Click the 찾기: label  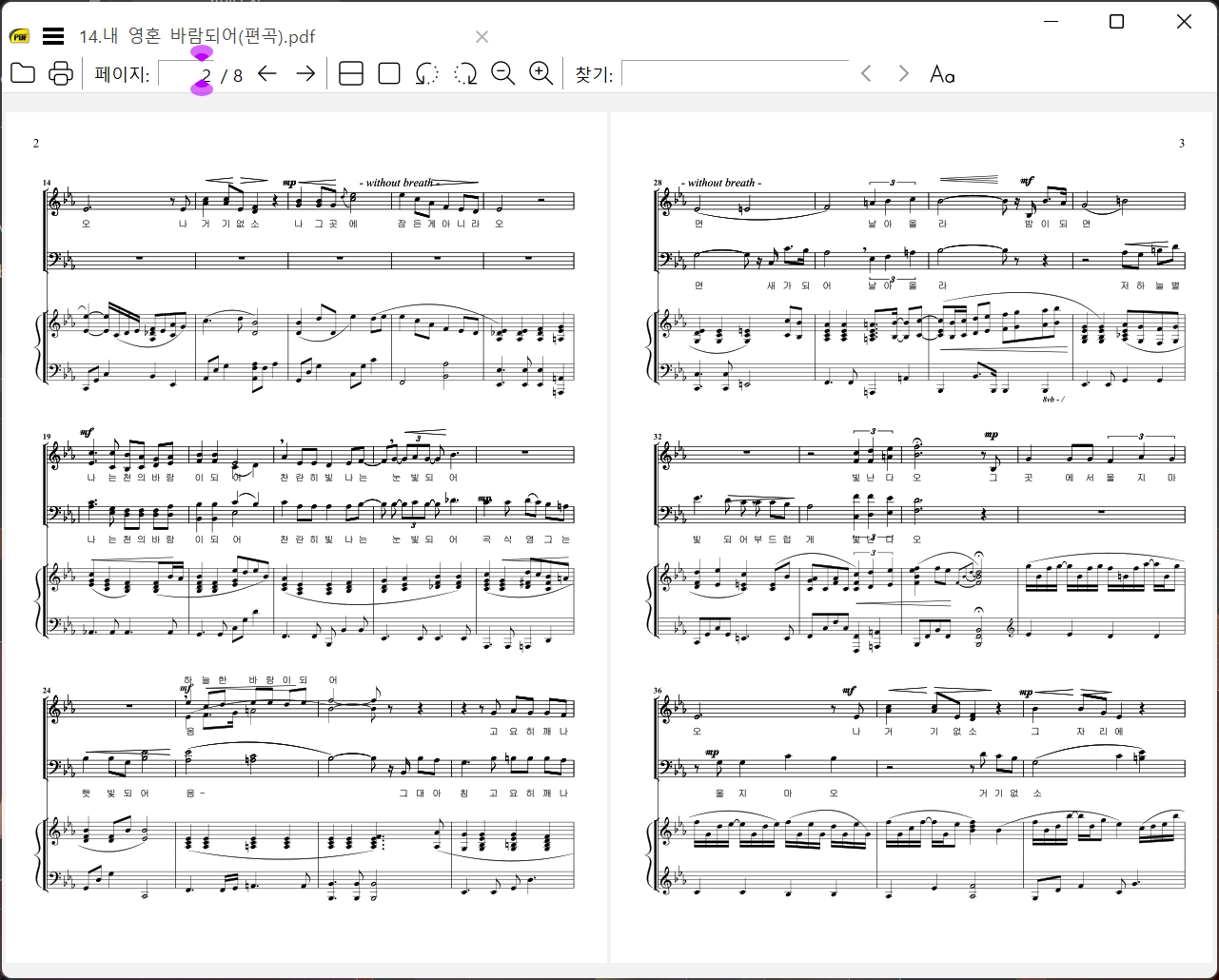click(x=594, y=74)
